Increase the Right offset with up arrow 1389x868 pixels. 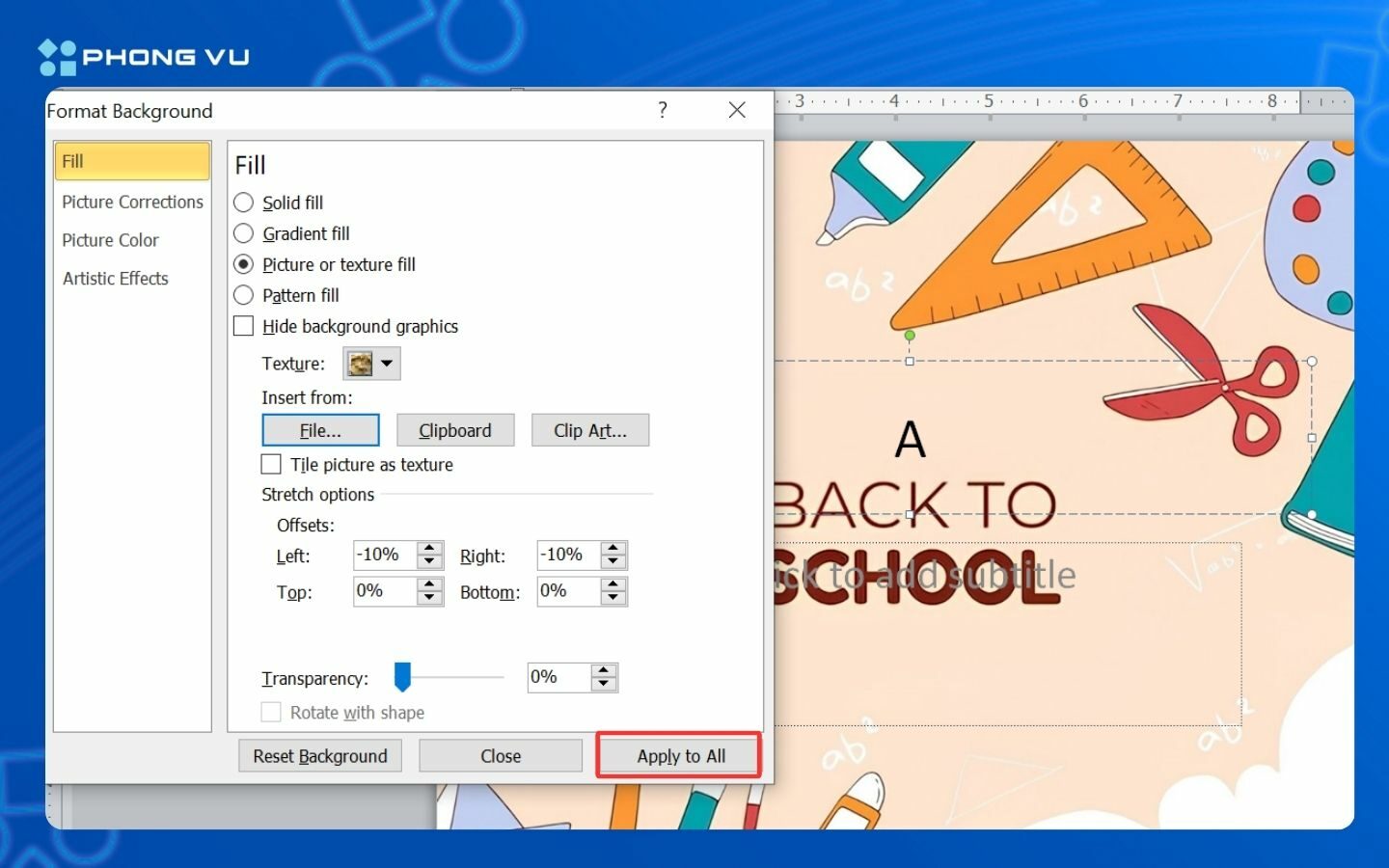(613, 548)
